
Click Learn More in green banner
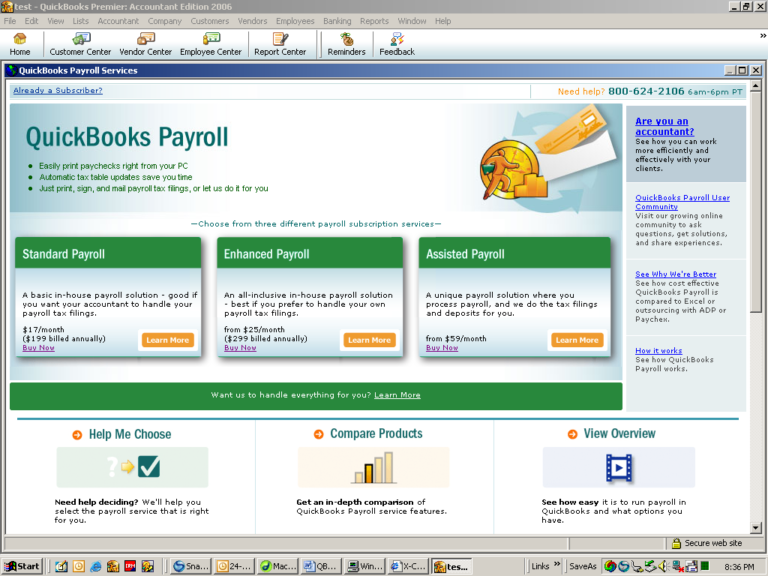coord(397,395)
